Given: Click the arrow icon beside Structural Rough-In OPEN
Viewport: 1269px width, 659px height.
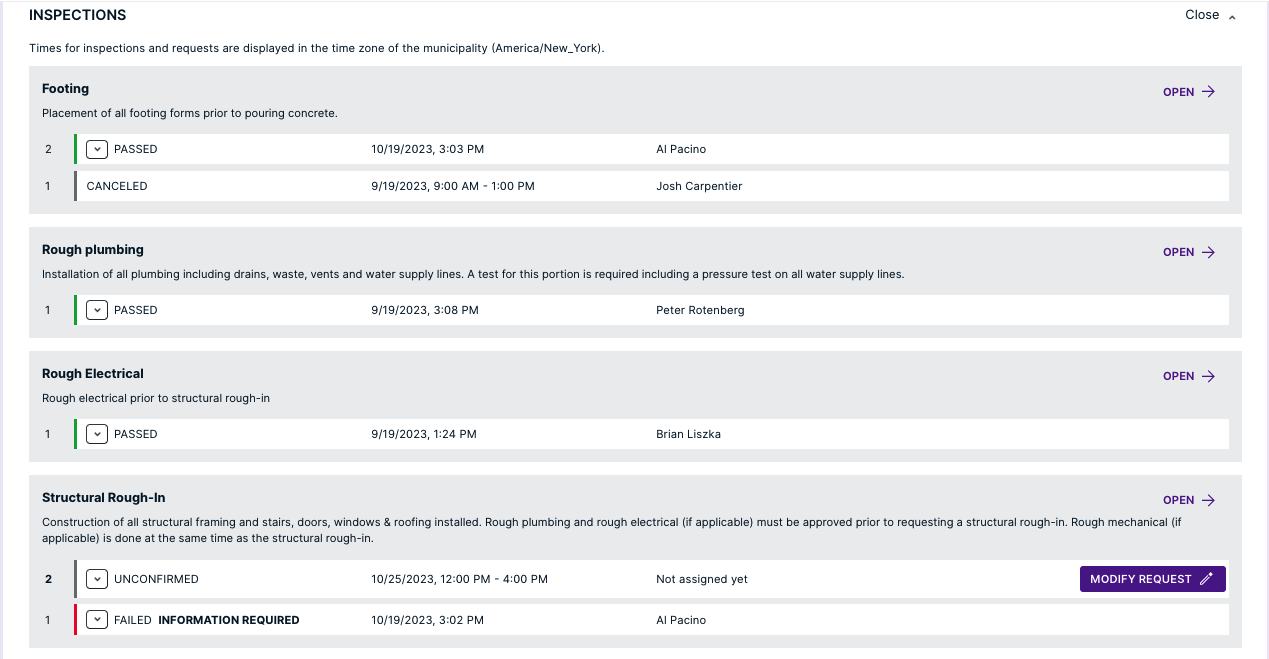Looking at the screenshot, I should point(1210,500).
